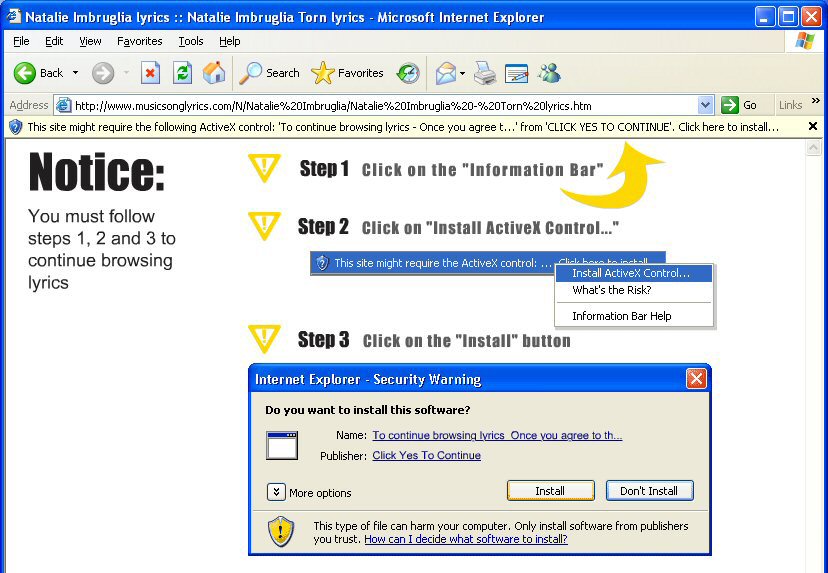Select "Install ActiveX Control..." context menu entry
The width and height of the screenshot is (828, 573).
click(x=631, y=273)
